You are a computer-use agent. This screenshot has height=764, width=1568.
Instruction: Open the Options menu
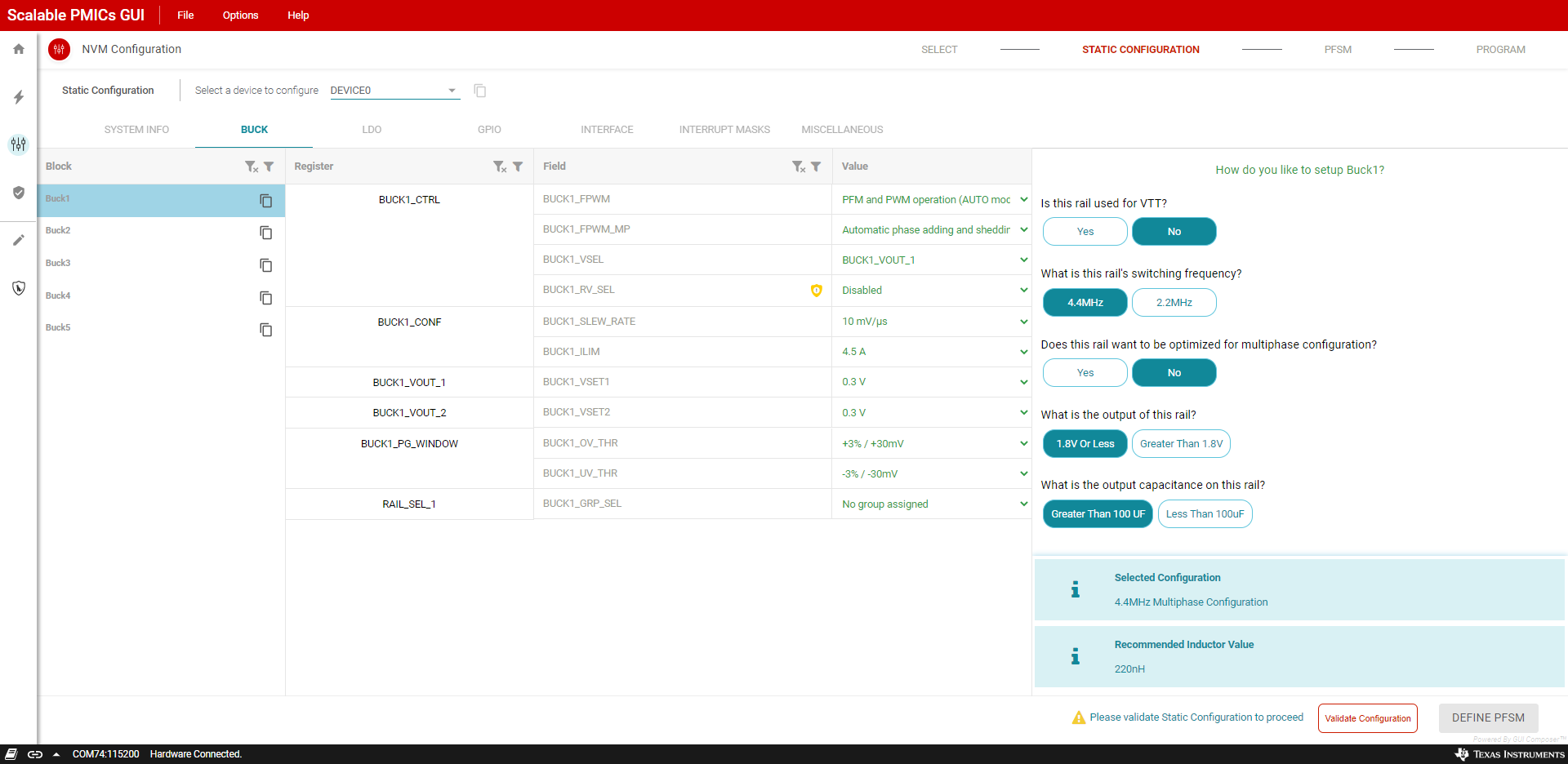(240, 16)
